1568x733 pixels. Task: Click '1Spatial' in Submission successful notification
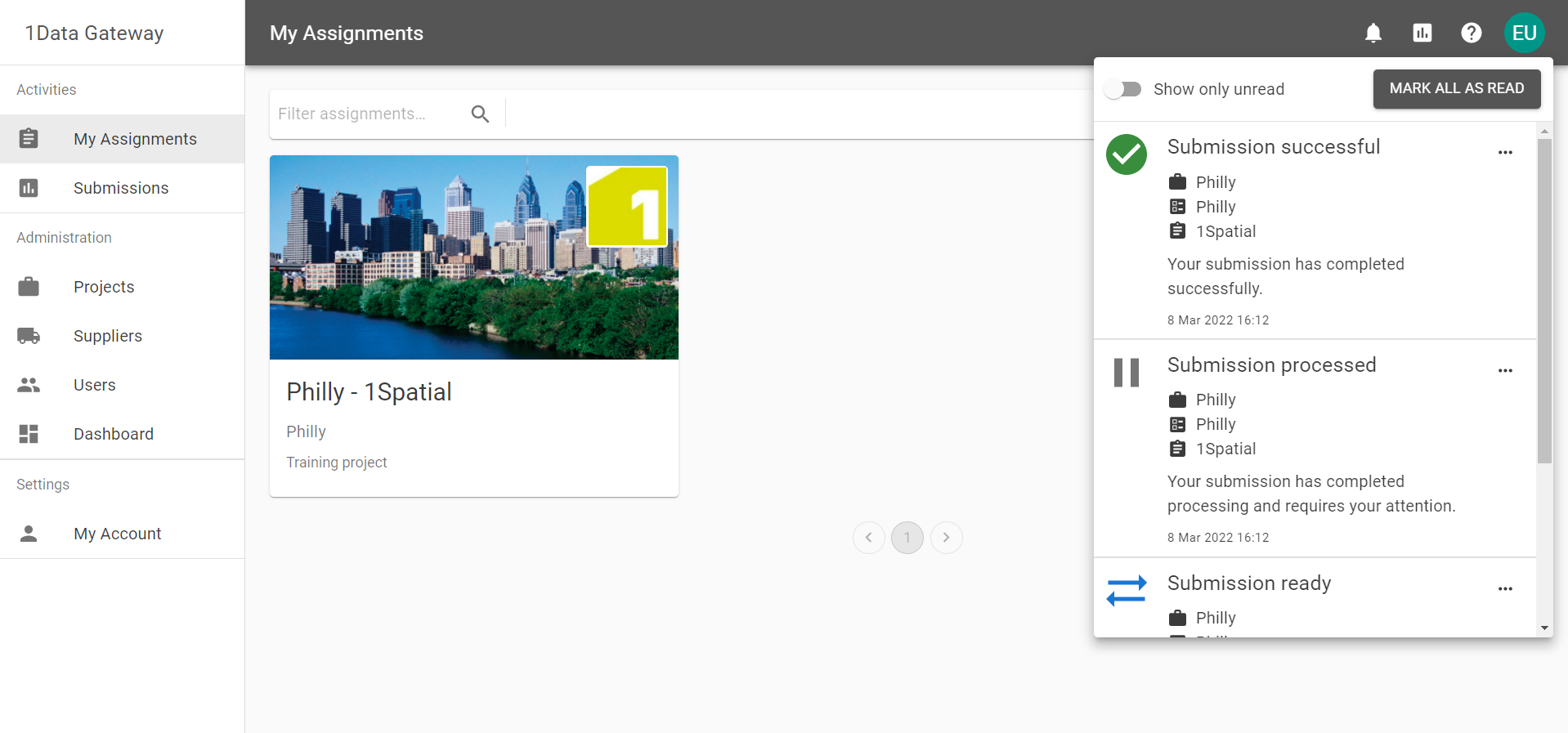[1225, 231]
